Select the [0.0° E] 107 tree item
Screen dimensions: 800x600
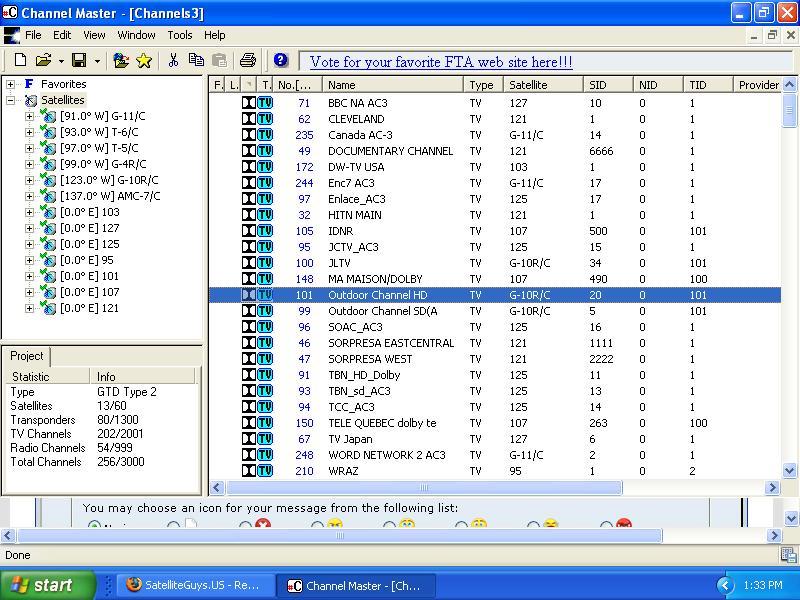tap(90, 292)
